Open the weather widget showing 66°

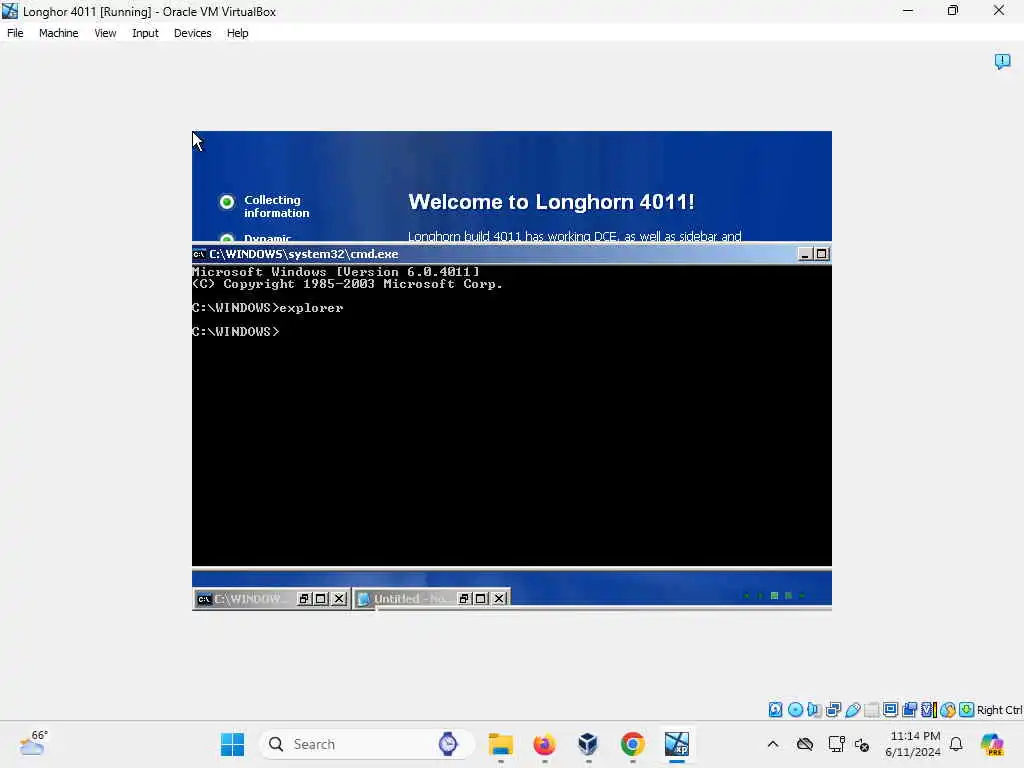[x=33, y=743]
